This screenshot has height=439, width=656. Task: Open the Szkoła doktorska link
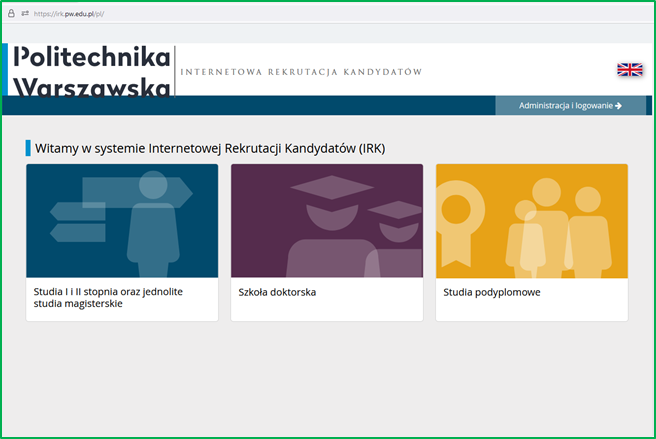[x=277, y=292]
